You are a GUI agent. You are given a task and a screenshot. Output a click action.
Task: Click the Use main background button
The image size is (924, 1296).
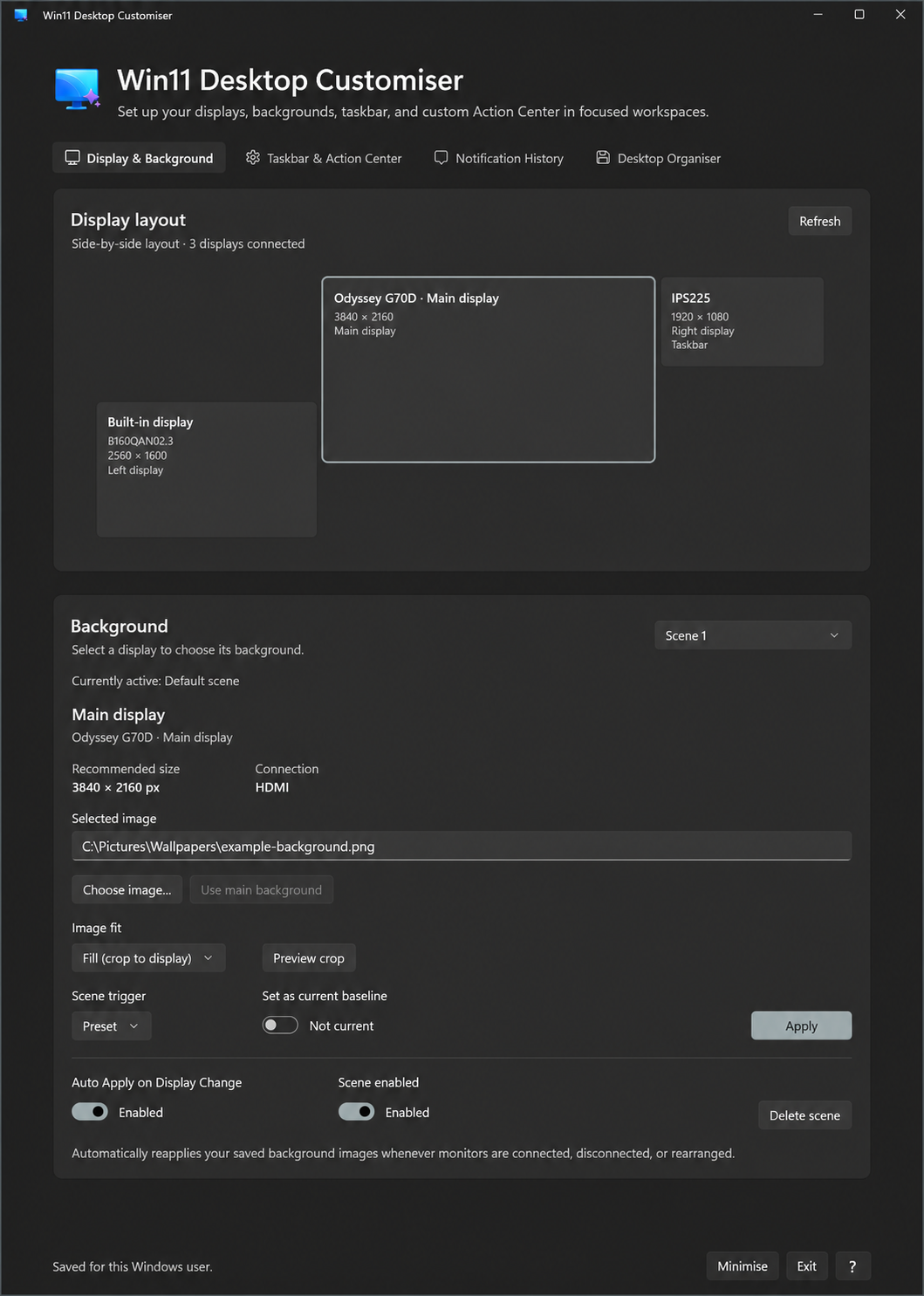[262, 890]
